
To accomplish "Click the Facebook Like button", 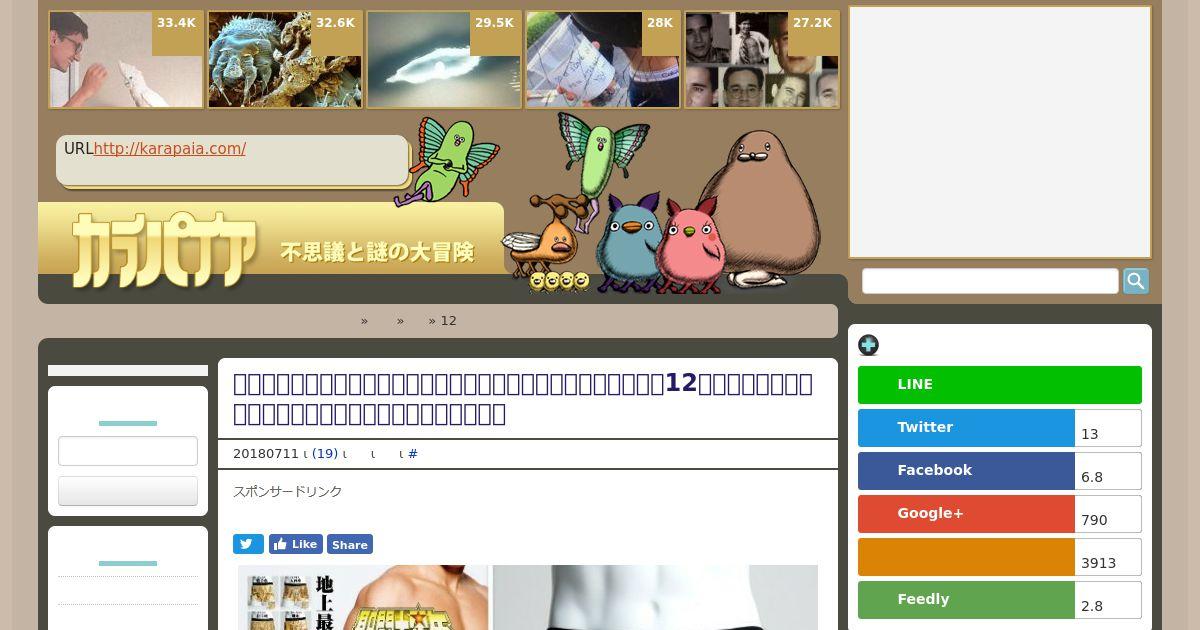I will point(296,544).
